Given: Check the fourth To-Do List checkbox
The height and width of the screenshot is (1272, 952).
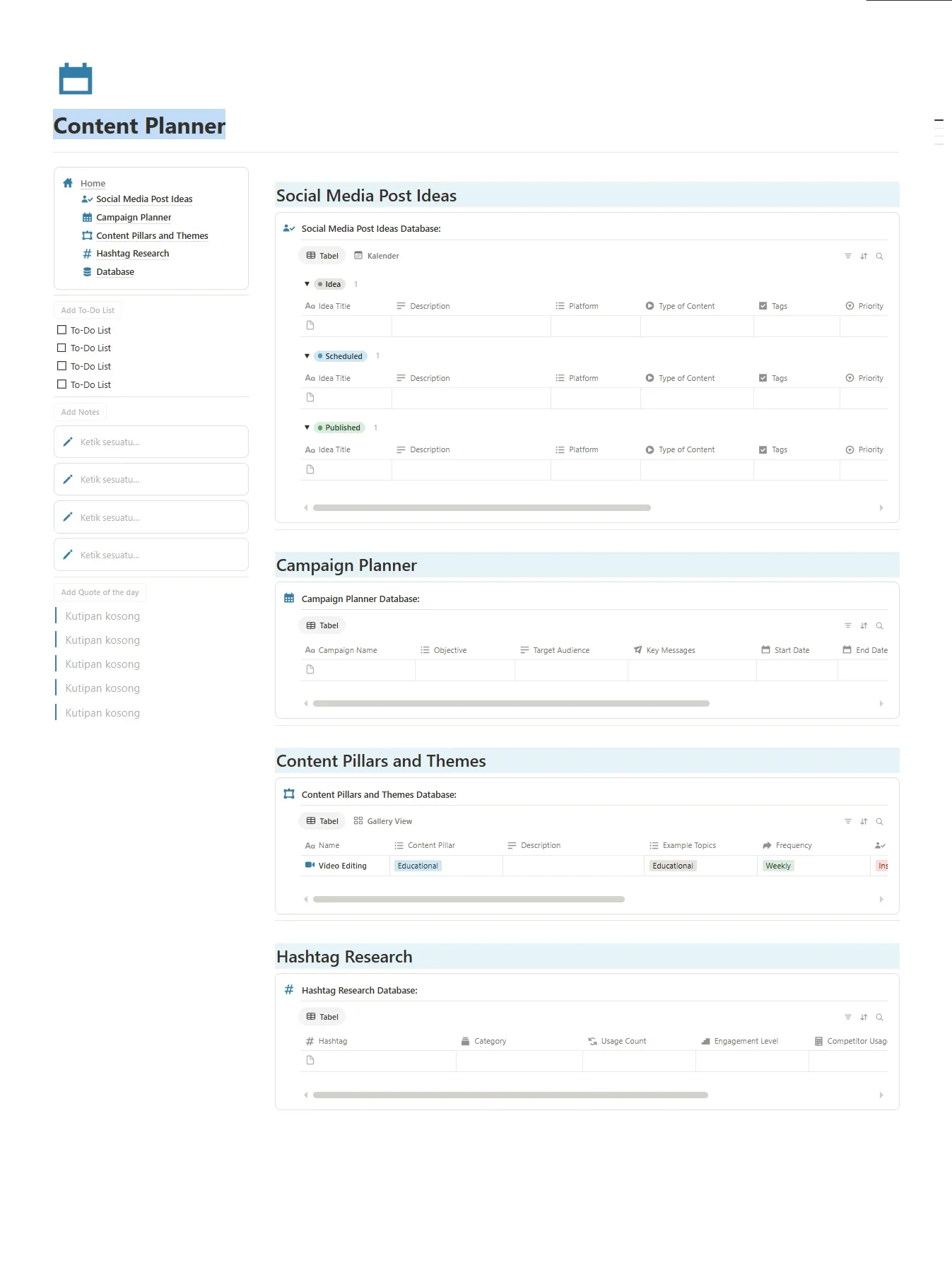Looking at the screenshot, I should tap(61, 384).
